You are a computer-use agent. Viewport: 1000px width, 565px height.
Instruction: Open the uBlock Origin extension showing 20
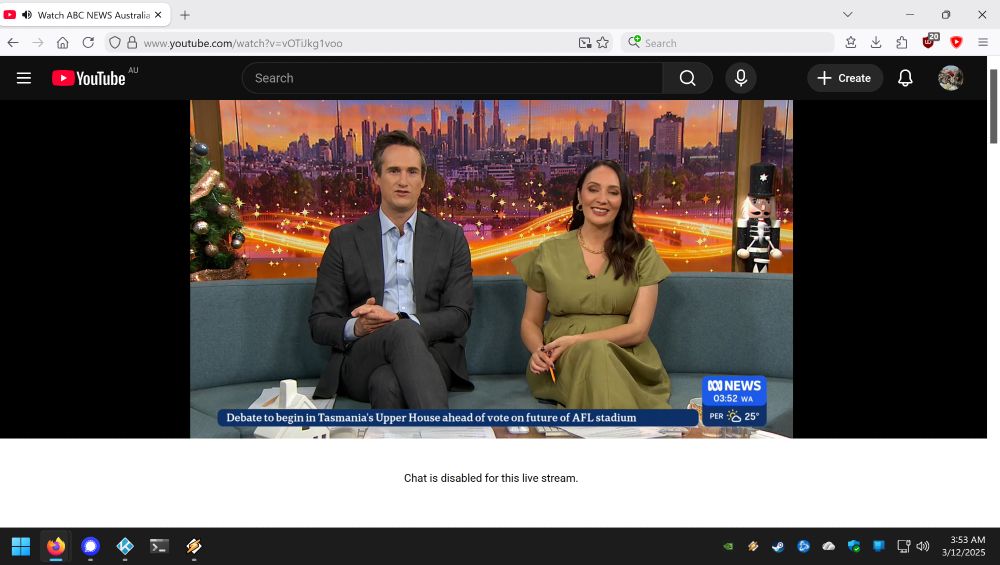pos(930,41)
